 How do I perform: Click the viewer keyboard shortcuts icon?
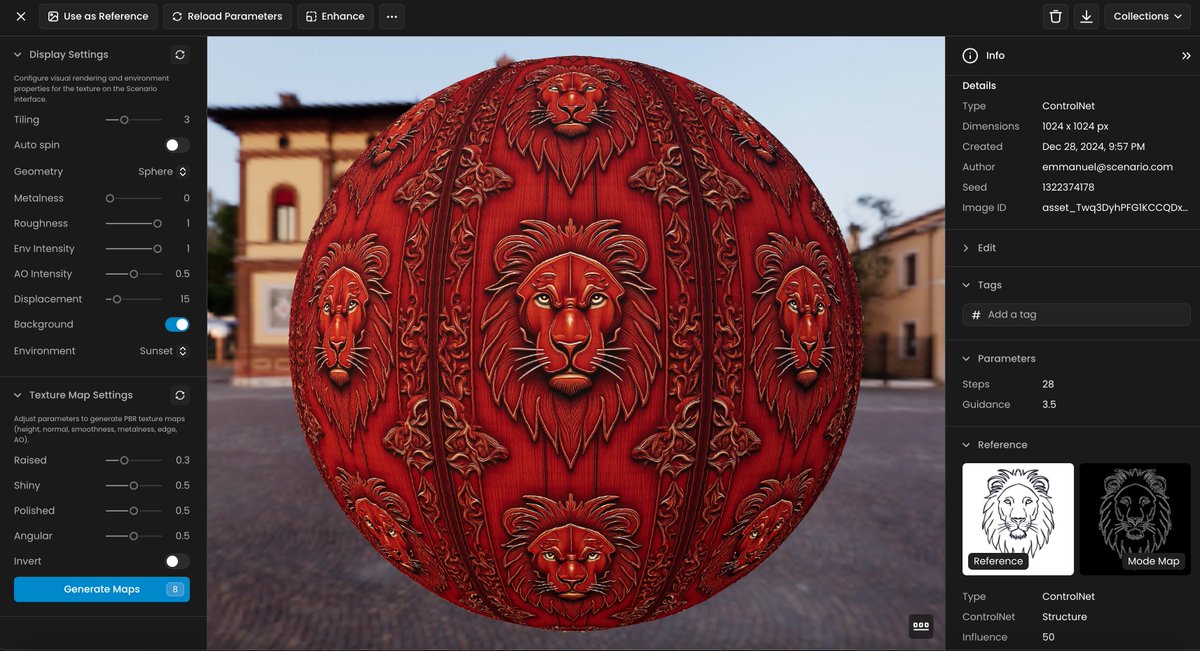pos(921,626)
